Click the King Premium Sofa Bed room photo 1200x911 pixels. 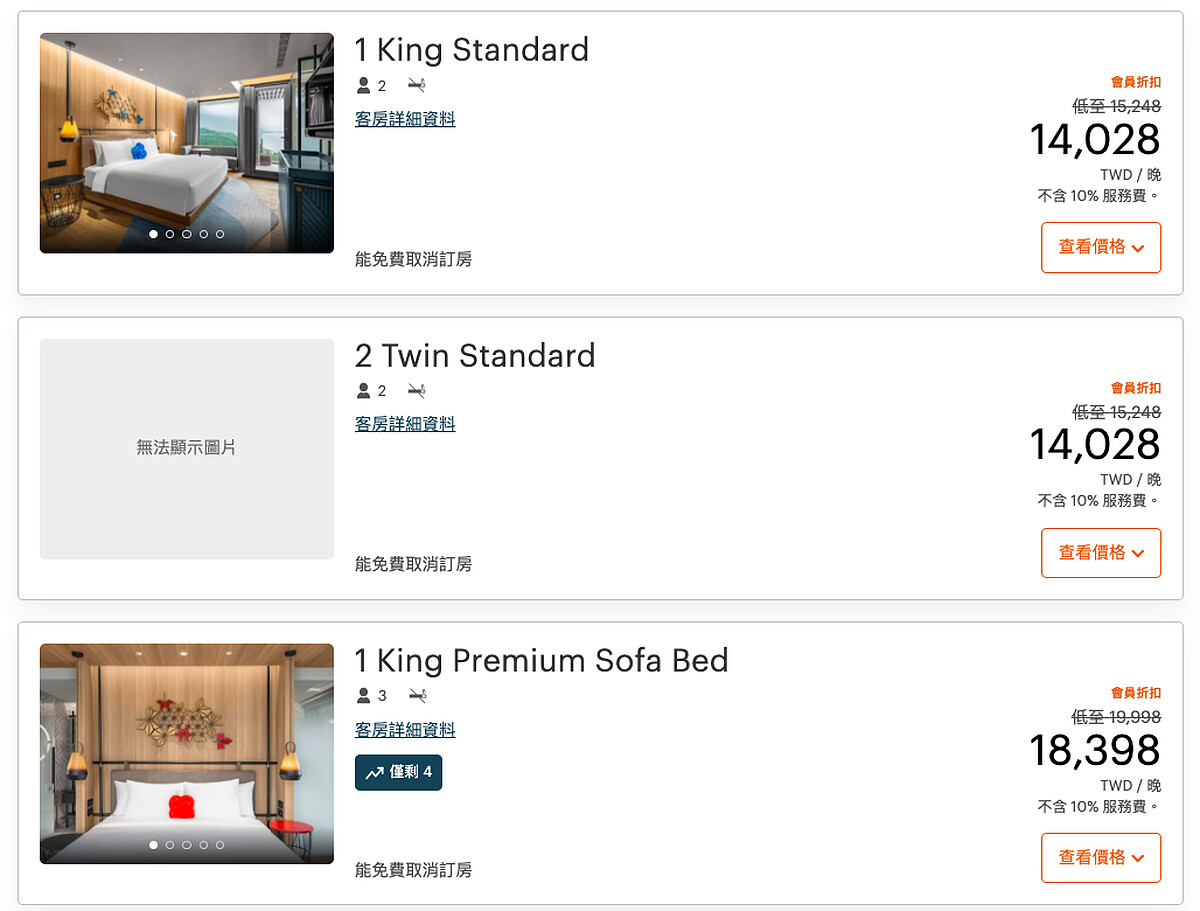(187, 740)
